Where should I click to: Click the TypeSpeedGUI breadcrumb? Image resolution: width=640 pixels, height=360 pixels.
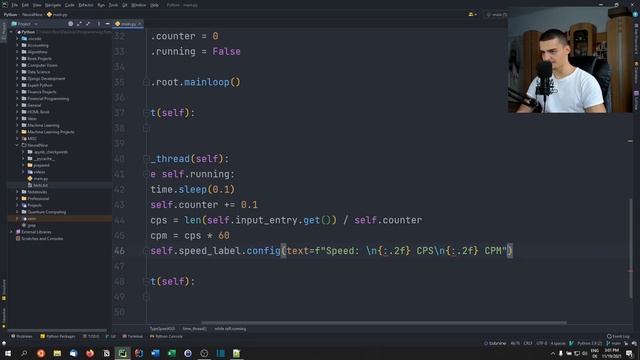[x=162, y=329]
